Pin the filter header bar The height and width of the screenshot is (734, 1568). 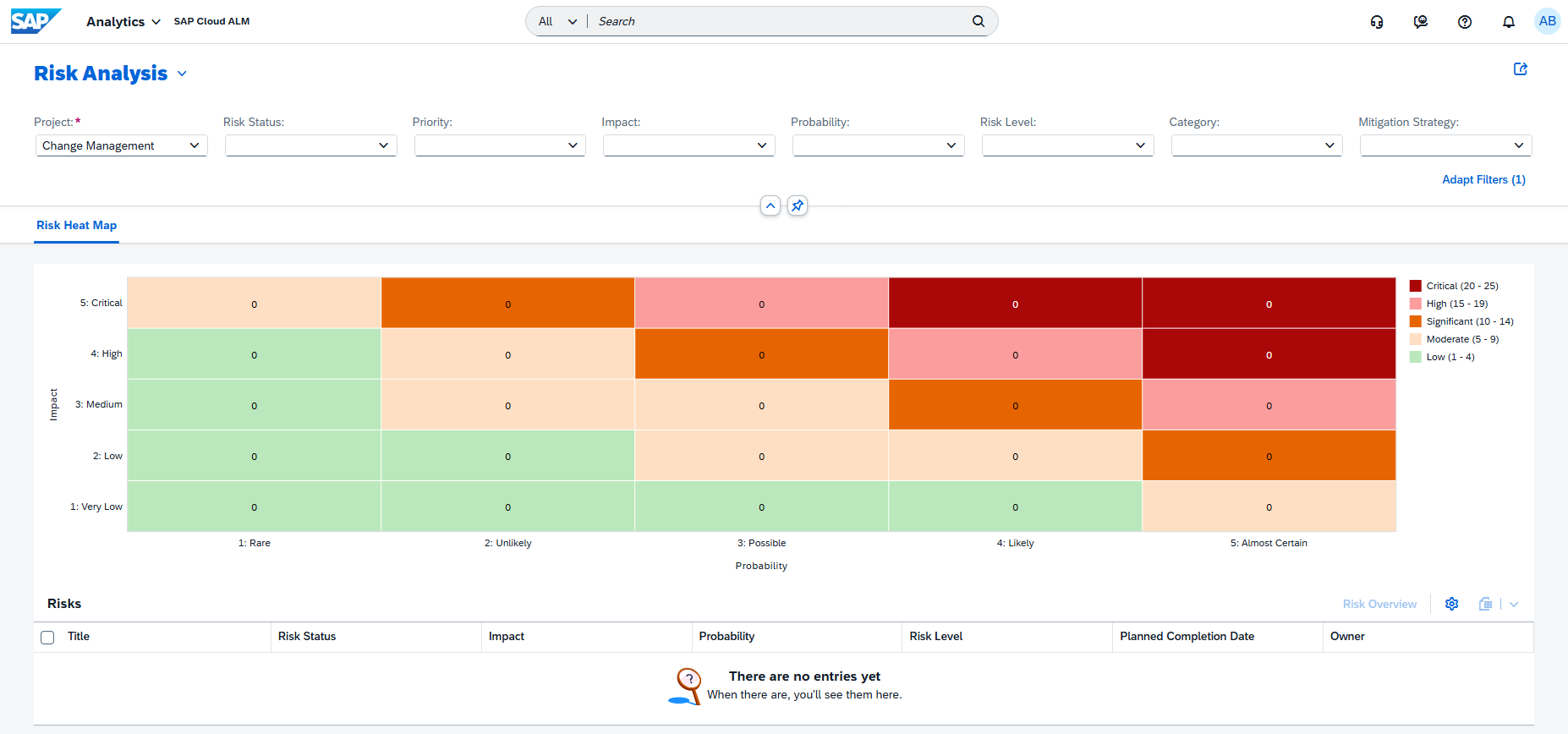click(x=798, y=205)
